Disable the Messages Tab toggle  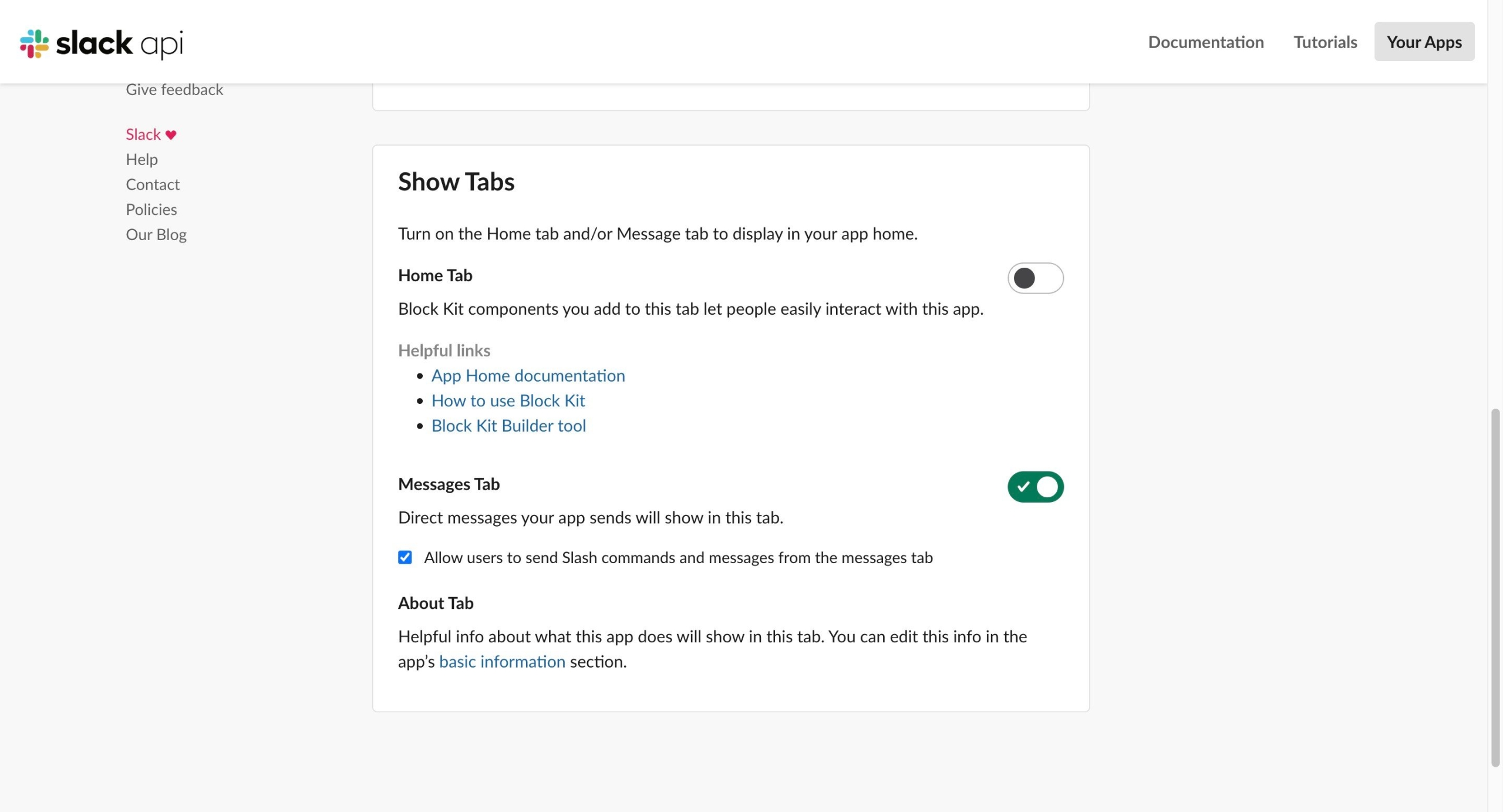click(1035, 487)
